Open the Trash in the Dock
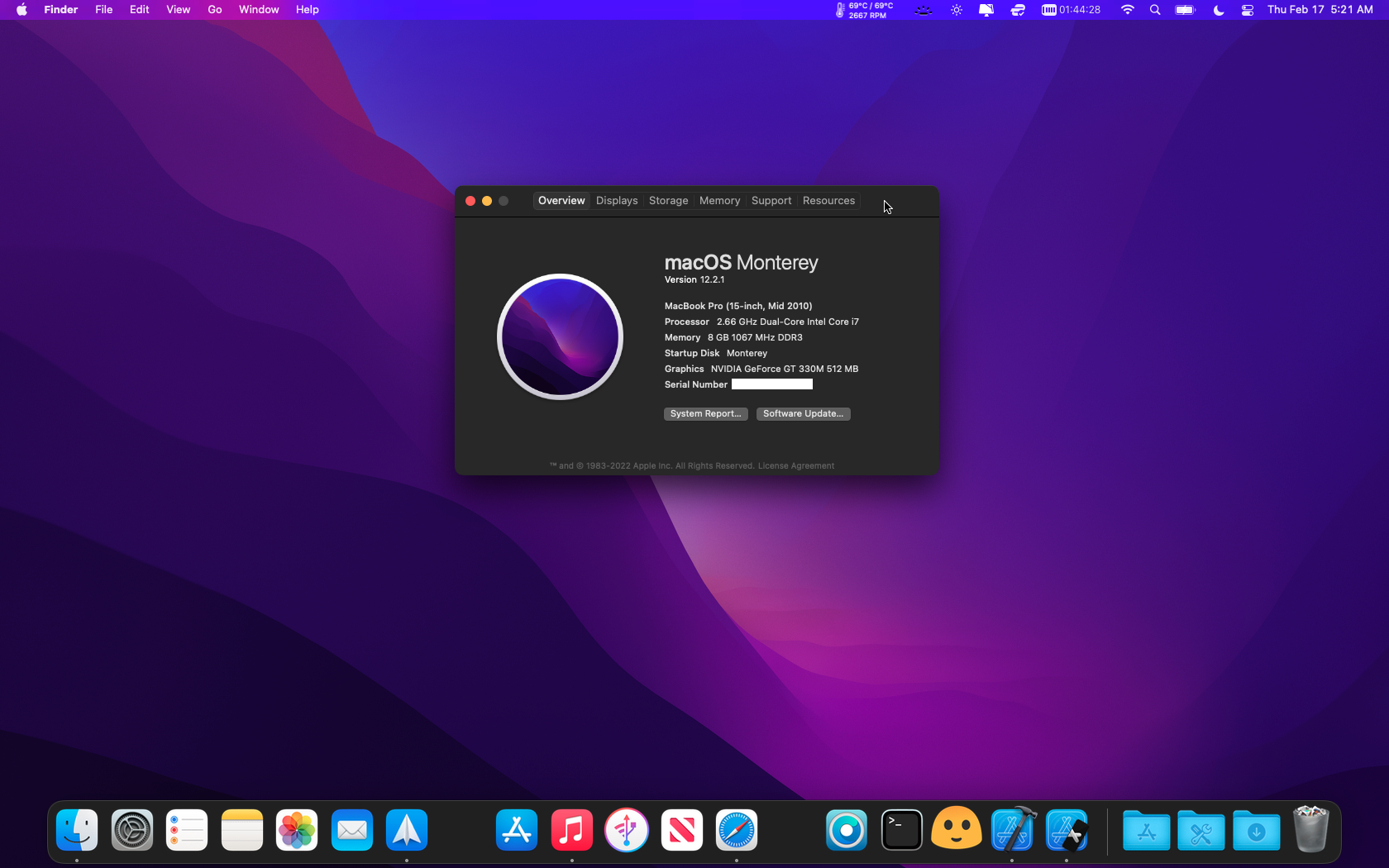The image size is (1389, 868). click(1310, 830)
